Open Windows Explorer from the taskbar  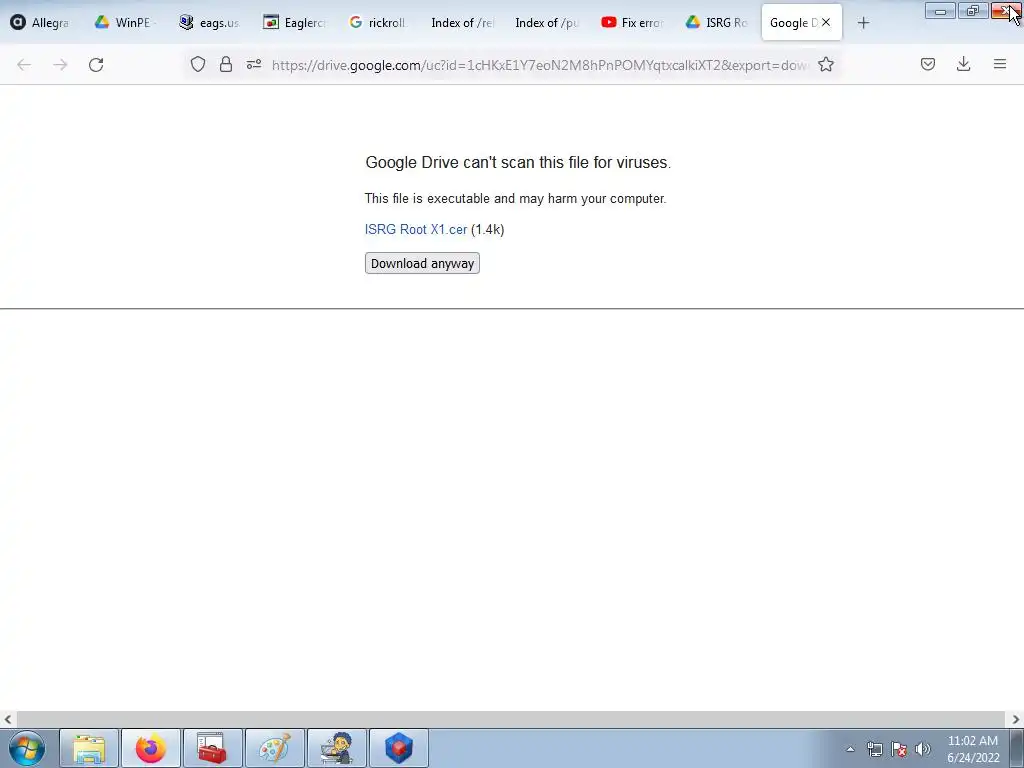(x=89, y=748)
